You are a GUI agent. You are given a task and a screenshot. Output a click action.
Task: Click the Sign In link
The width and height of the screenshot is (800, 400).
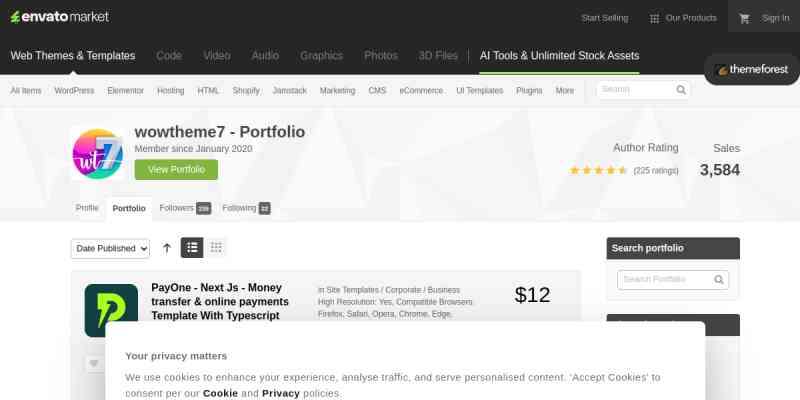(776, 18)
